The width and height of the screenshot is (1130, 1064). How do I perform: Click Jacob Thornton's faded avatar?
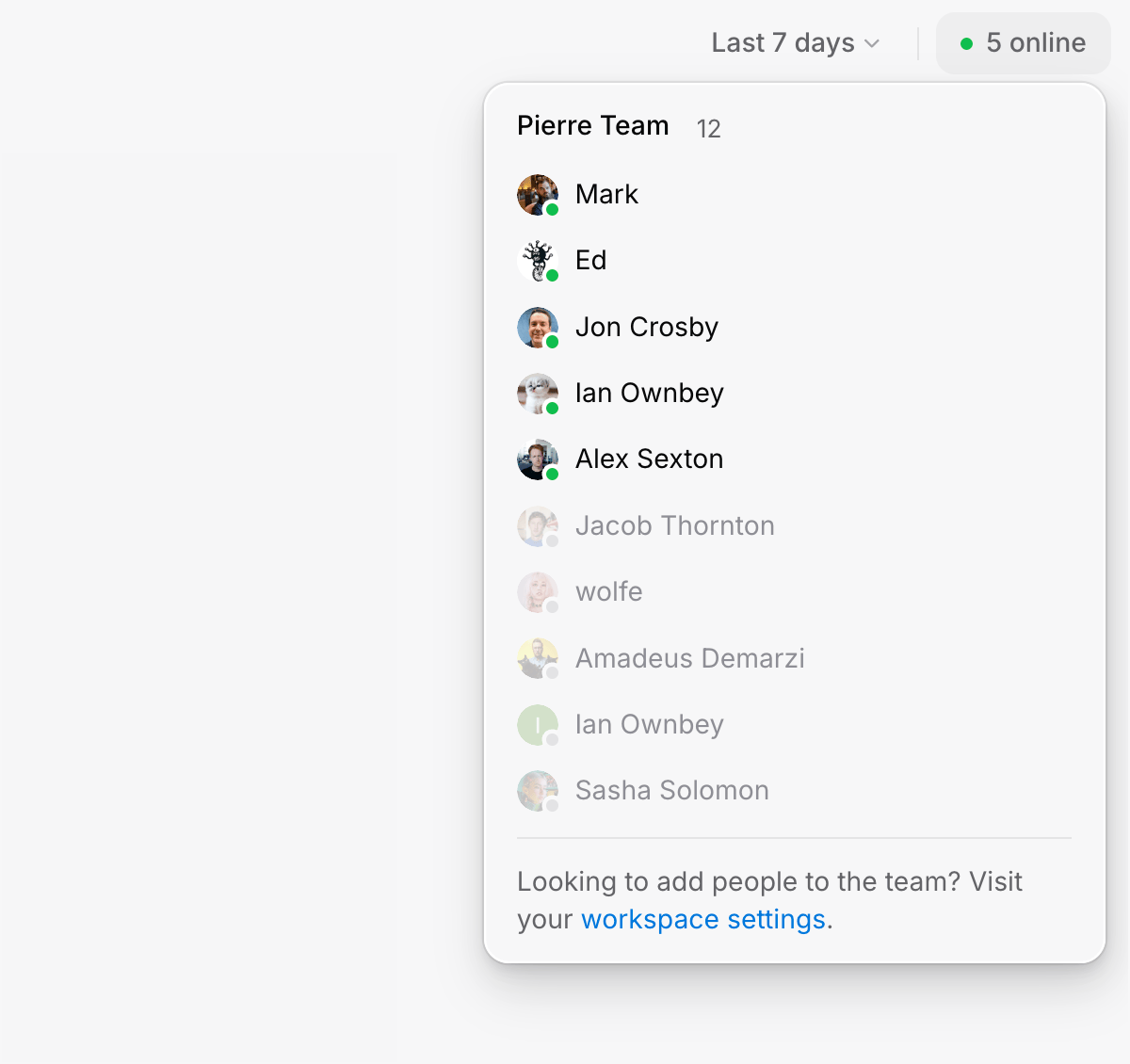pos(538,526)
